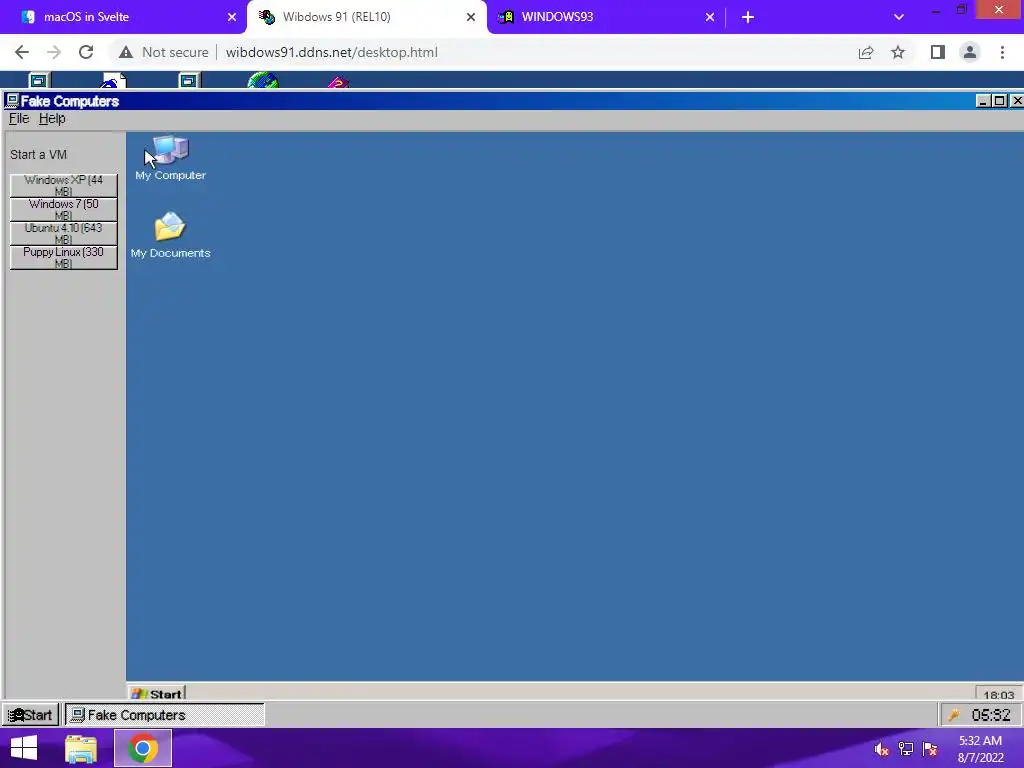
Task: Click the inner VM clock 18:03
Action: (x=999, y=694)
